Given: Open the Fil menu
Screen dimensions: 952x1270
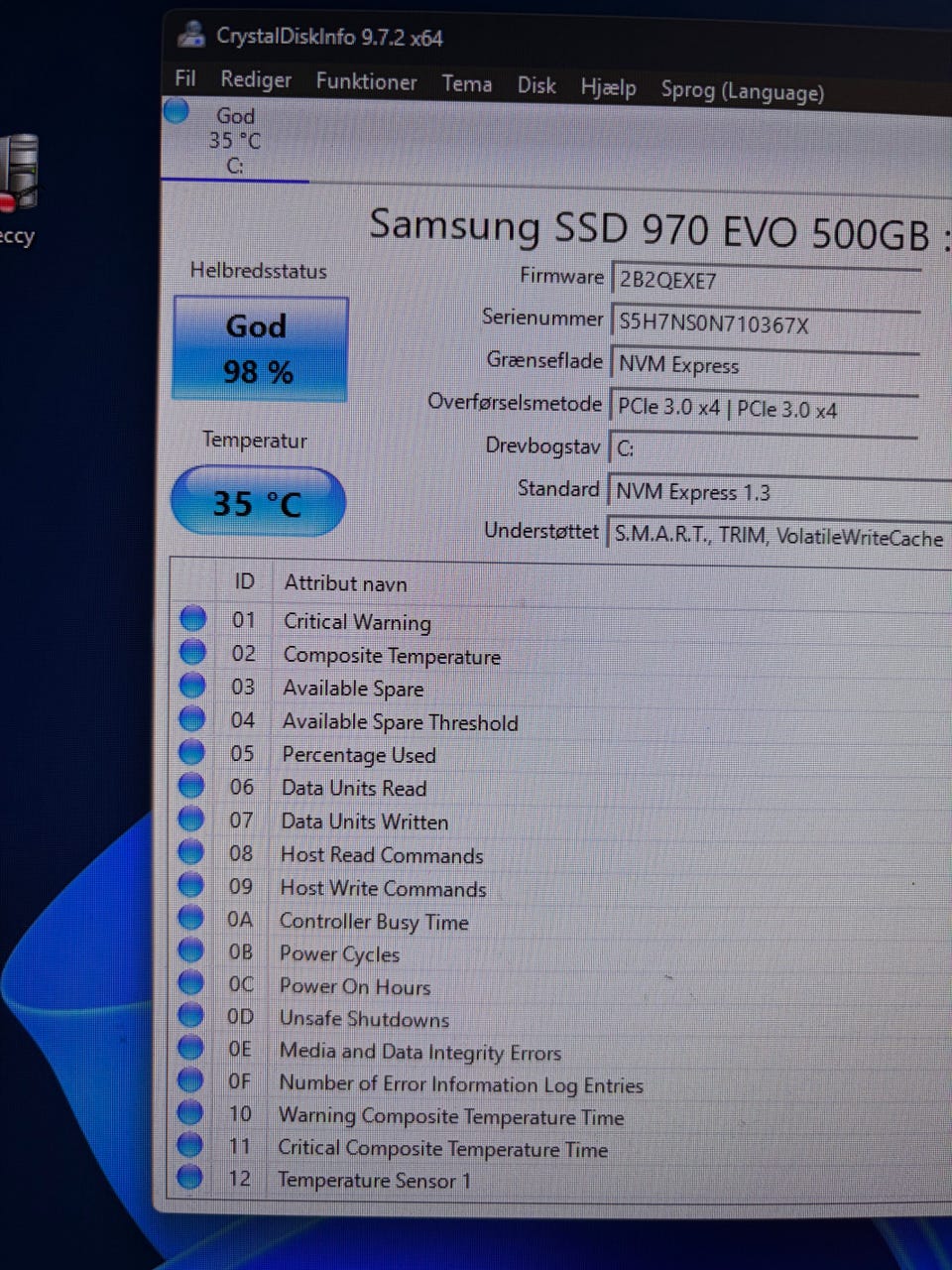Looking at the screenshot, I should [184, 77].
